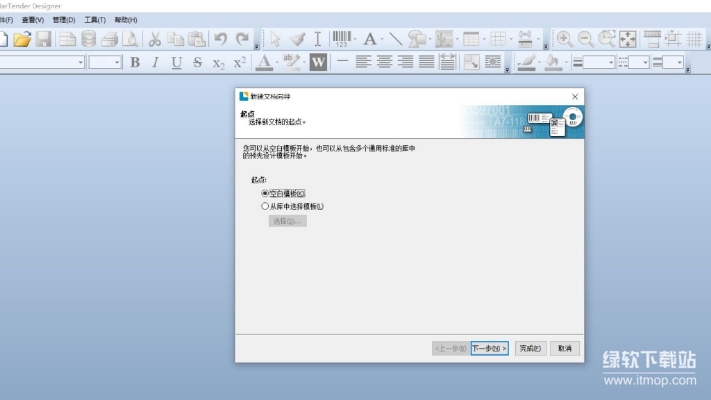Select the 从库中选择模板 radio option
The height and width of the screenshot is (400, 711).
pos(265,206)
